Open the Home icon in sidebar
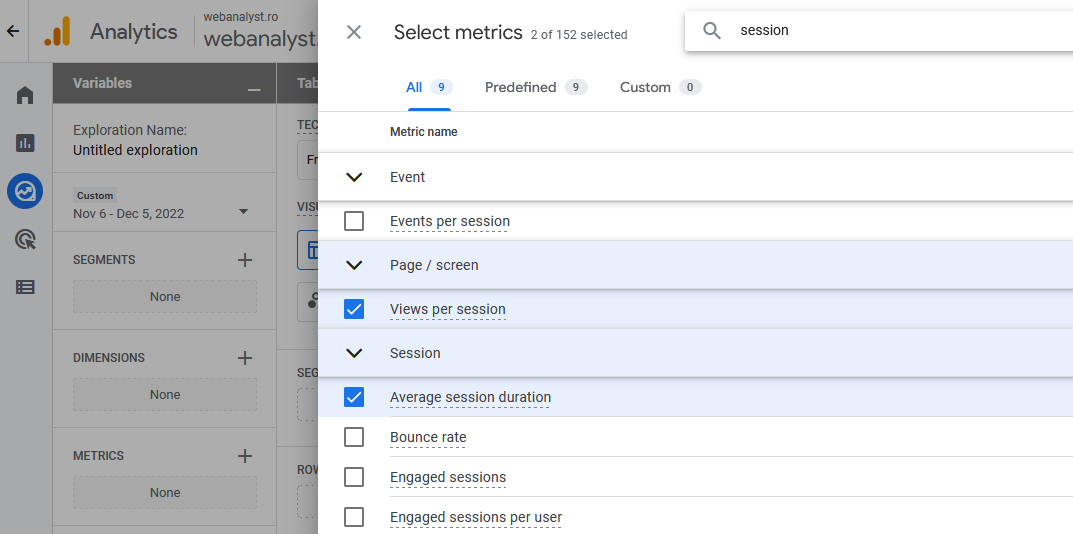This screenshot has height=534, width=1073. tap(25, 95)
